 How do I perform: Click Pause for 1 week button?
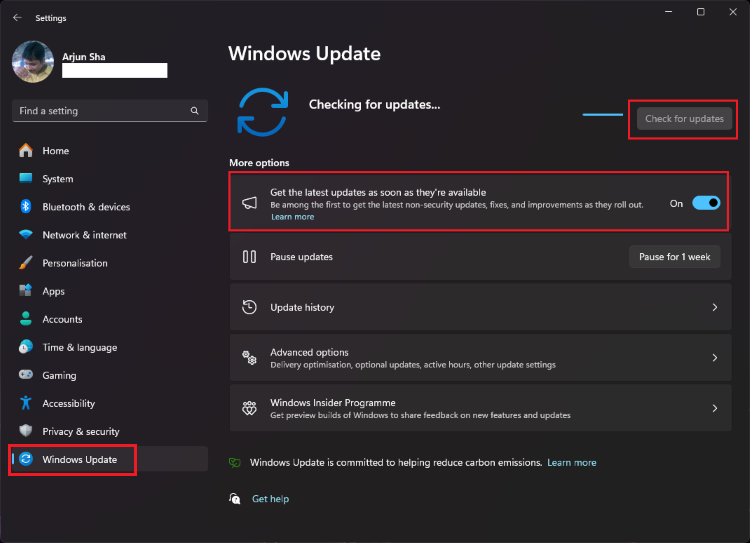tap(674, 257)
